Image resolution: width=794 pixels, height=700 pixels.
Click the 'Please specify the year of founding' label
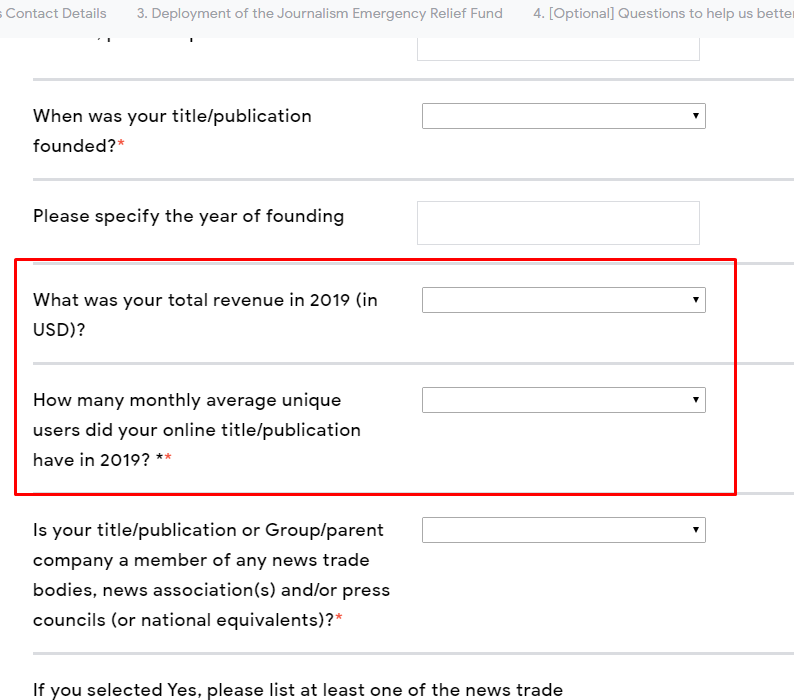coord(188,216)
